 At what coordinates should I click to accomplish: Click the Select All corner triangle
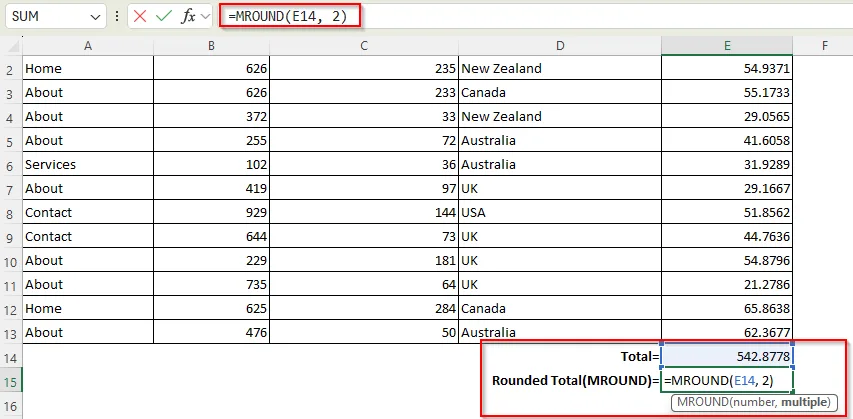coord(14,47)
